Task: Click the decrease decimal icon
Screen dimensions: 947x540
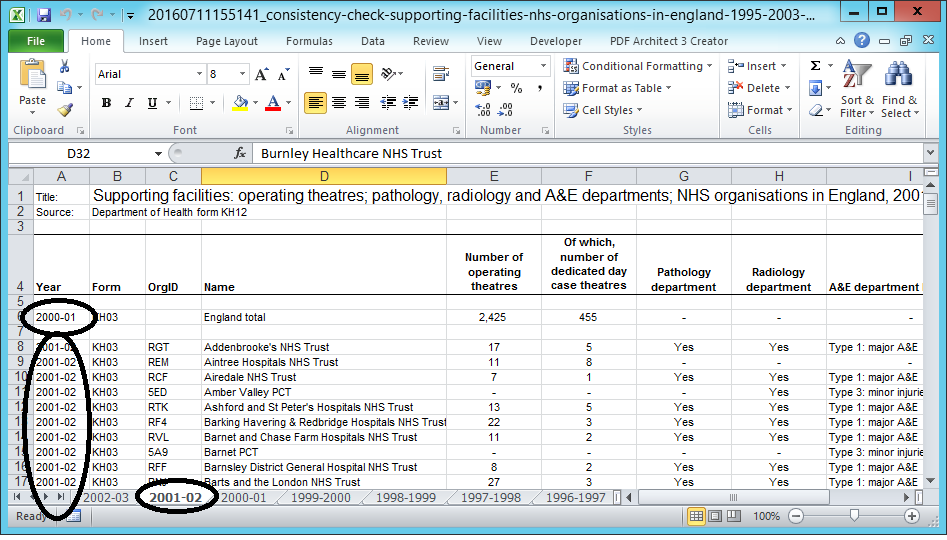Action: coord(505,110)
